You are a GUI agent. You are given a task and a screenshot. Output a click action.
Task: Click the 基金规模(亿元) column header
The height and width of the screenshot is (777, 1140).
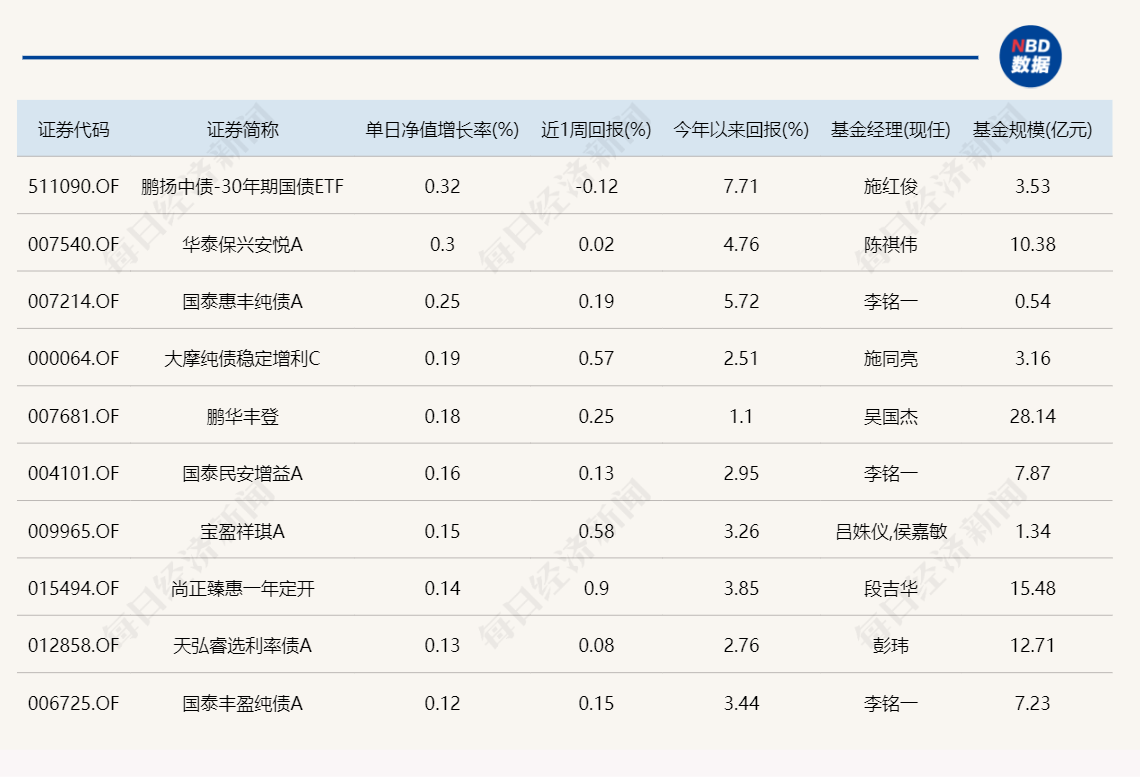click(x=1032, y=129)
